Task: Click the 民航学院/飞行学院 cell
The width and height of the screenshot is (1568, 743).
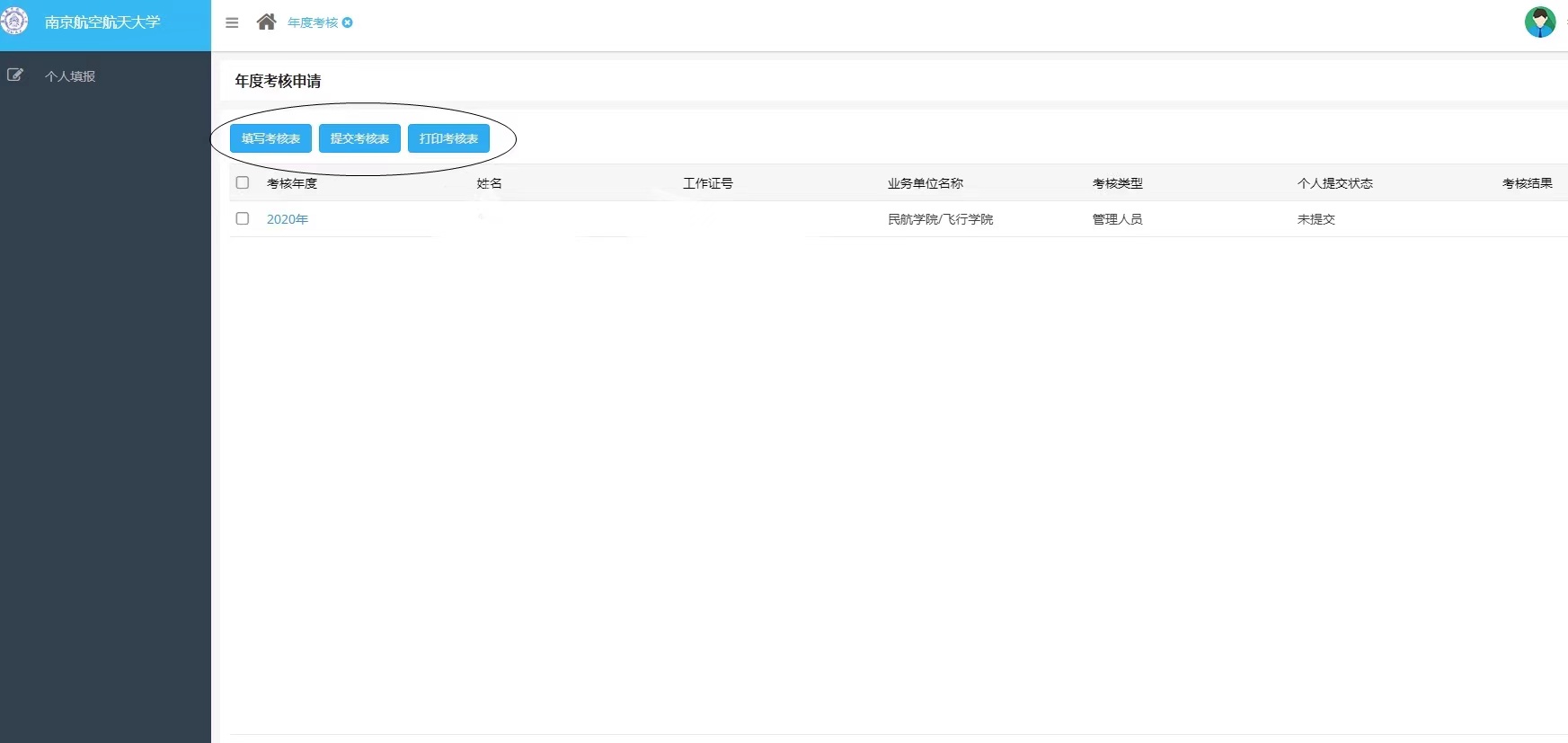Action: tap(940, 219)
